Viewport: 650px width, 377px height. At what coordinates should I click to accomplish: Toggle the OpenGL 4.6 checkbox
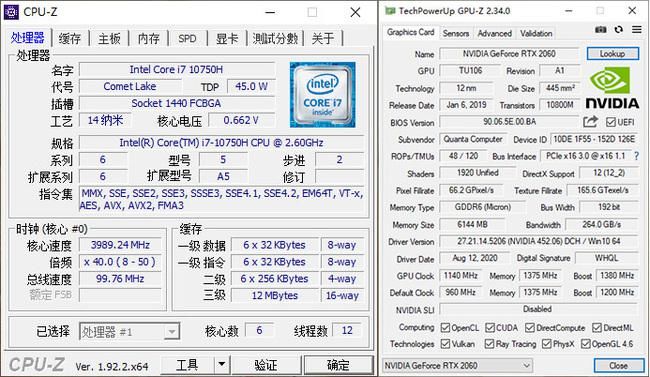pyautogui.click(x=585, y=344)
